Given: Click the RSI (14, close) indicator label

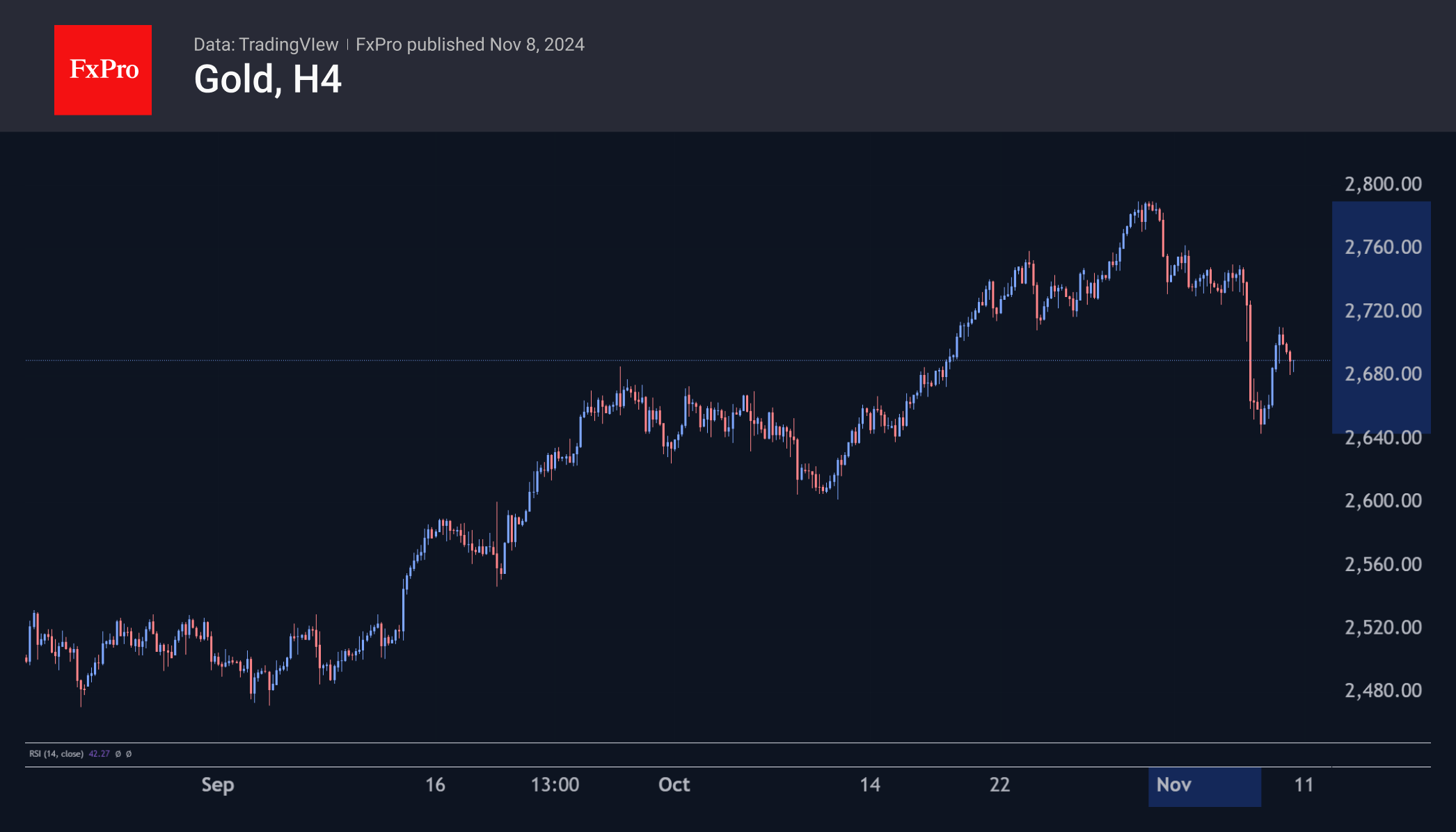Looking at the screenshot, I should [56, 753].
